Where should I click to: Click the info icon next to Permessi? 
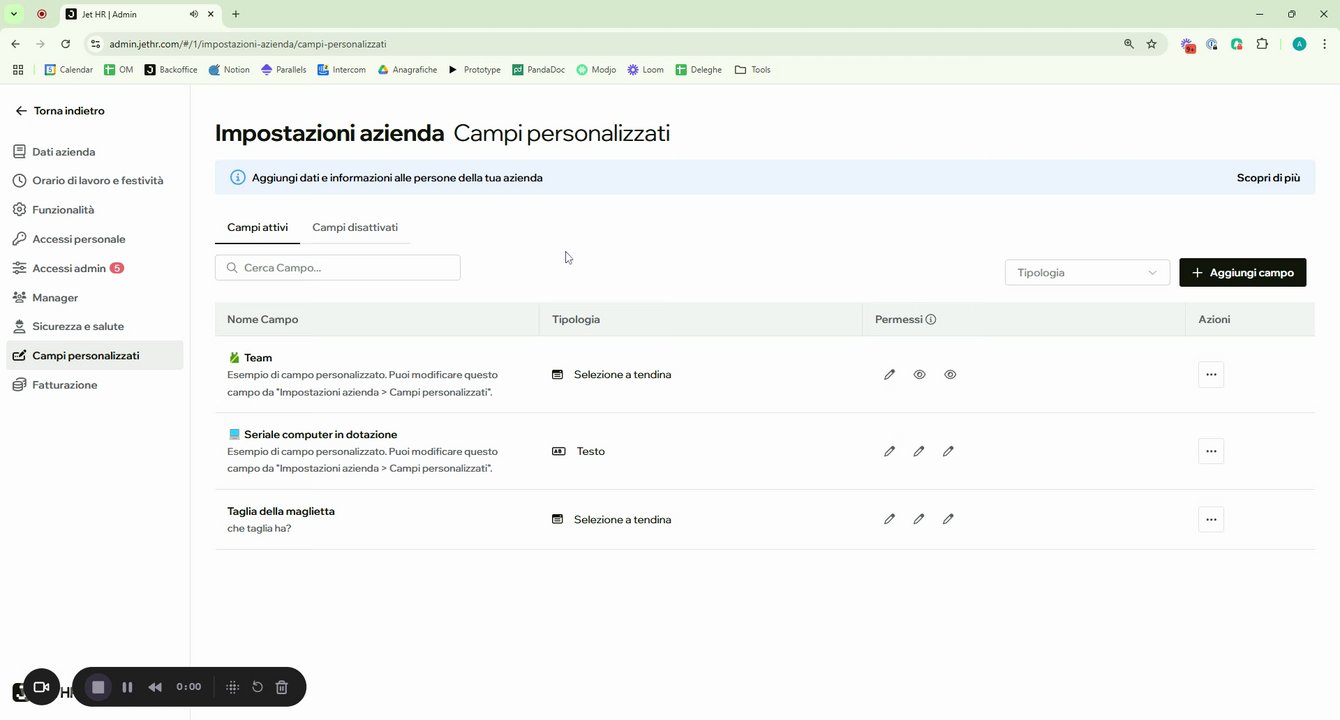(x=931, y=320)
